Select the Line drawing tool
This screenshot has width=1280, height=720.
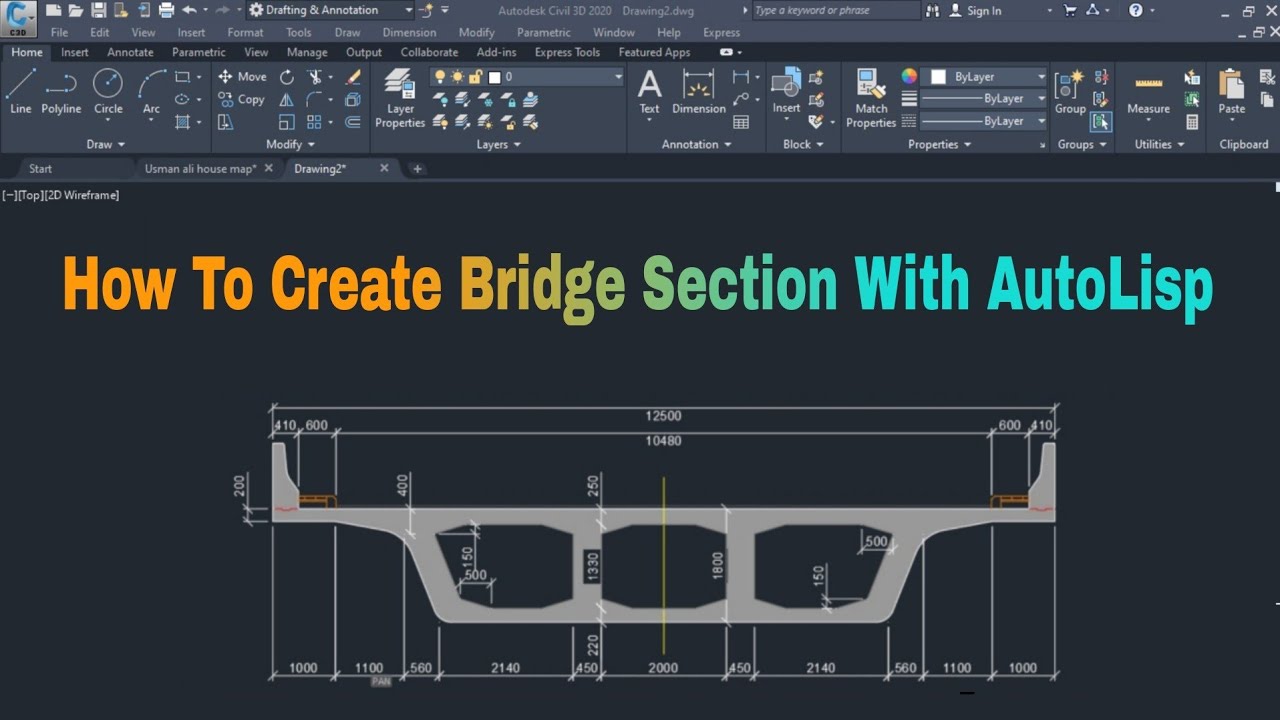point(20,92)
